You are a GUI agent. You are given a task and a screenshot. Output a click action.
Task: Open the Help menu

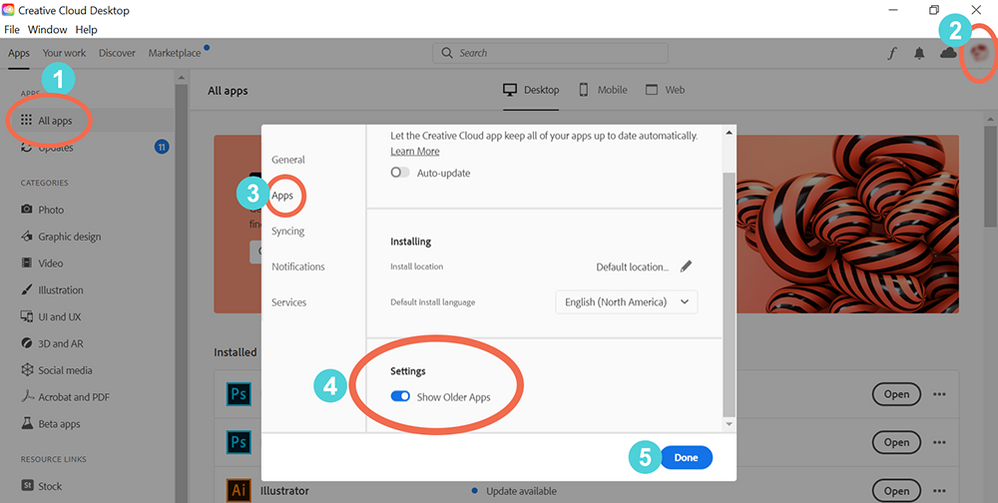click(86, 29)
